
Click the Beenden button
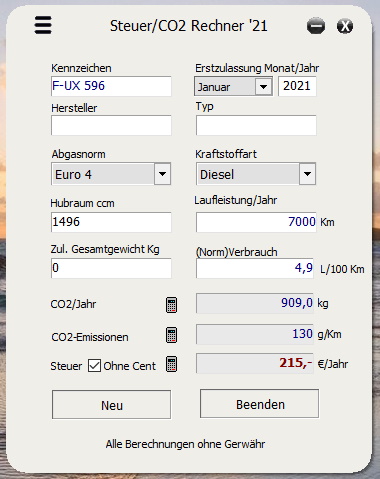coord(259,404)
